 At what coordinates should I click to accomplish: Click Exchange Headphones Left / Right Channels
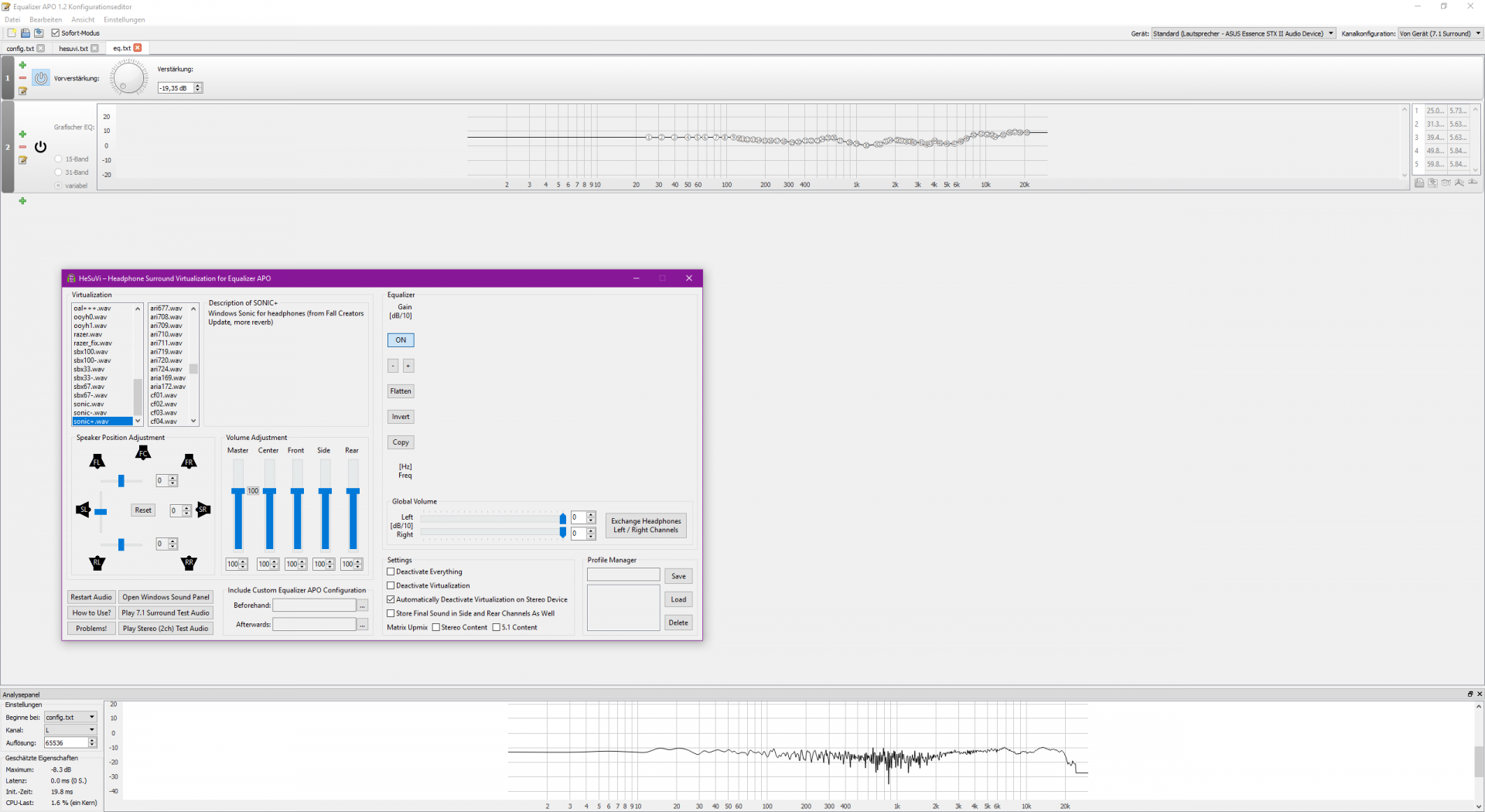(646, 526)
